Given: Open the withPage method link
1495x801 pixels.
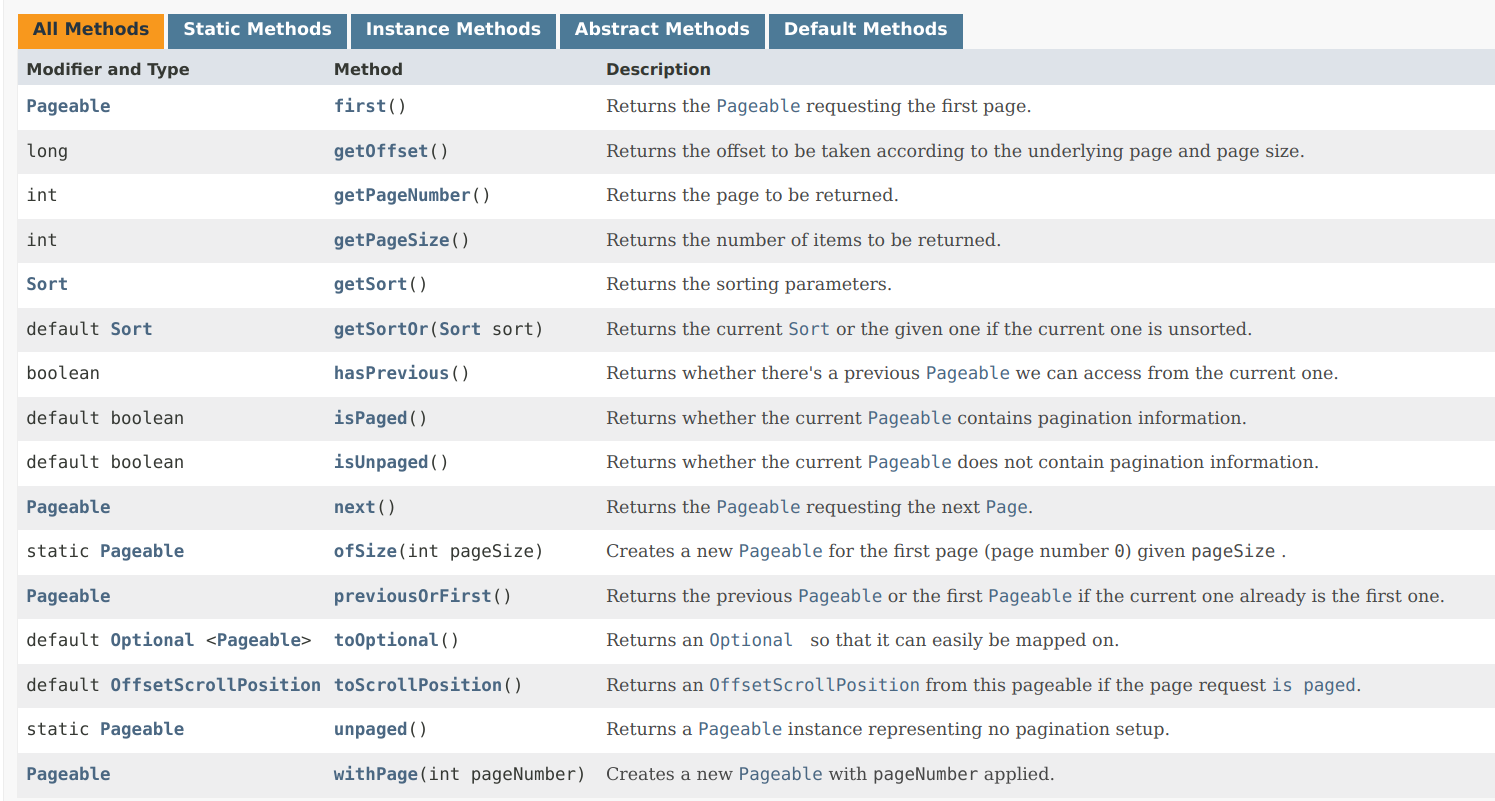Looking at the screenshot, I should [376, 774].
